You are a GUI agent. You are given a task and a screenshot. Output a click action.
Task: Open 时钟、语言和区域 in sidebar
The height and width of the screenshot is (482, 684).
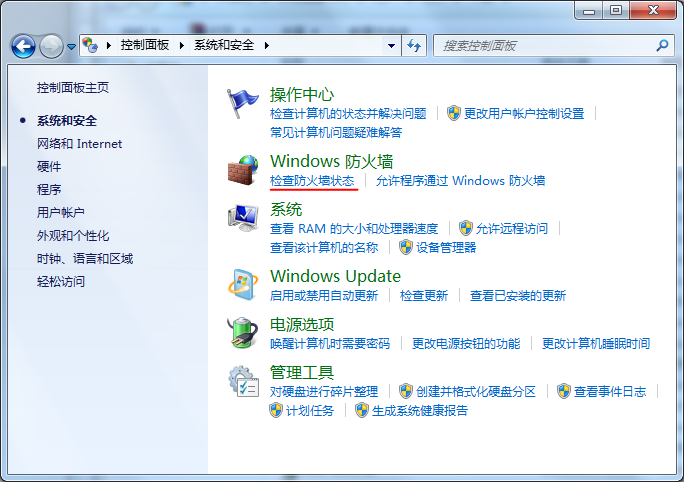click(85, 259)
